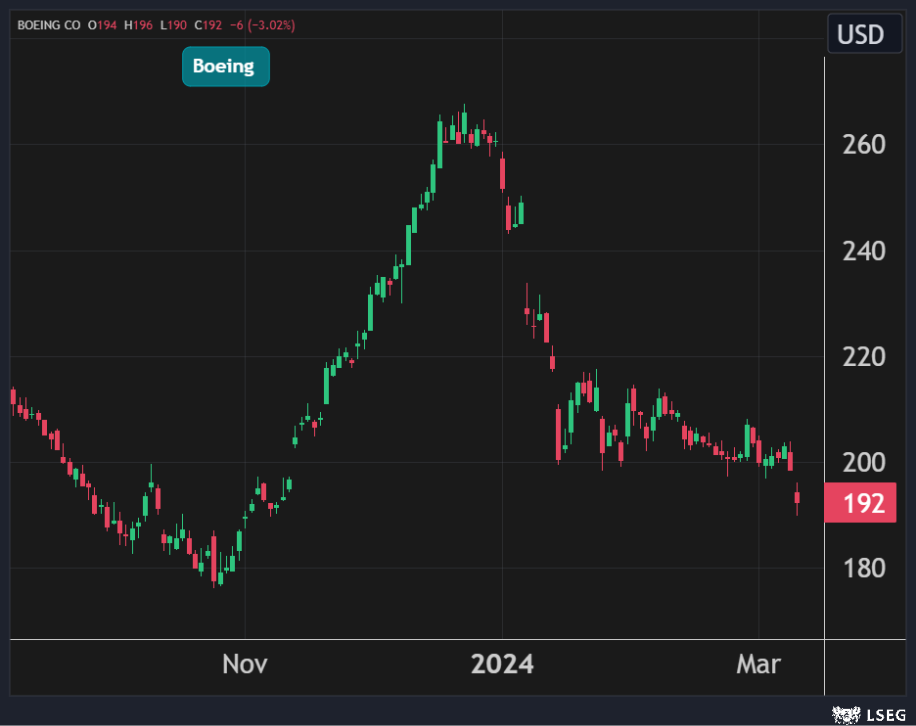The width and height of the screenshot is (916, 726).
Task: Select the Mar time axis label
Action: (x=759, y=664)
